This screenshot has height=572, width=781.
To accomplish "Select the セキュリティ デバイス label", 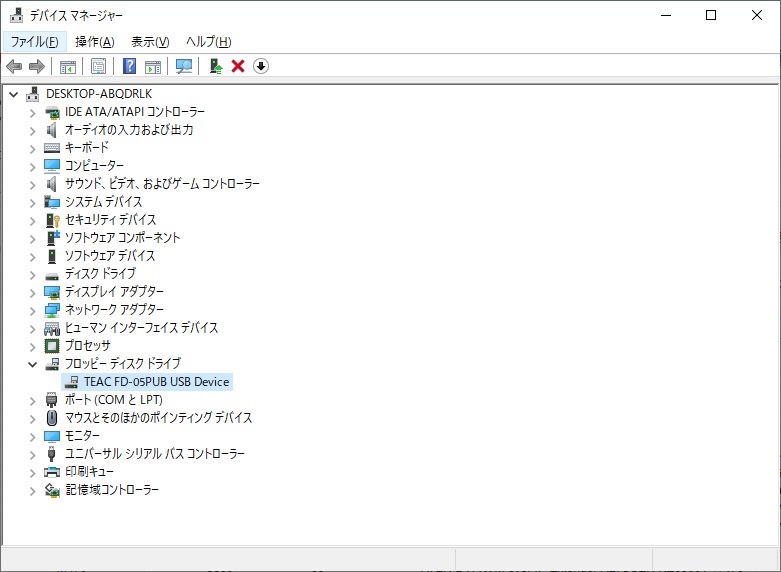I will pos(111,220).
